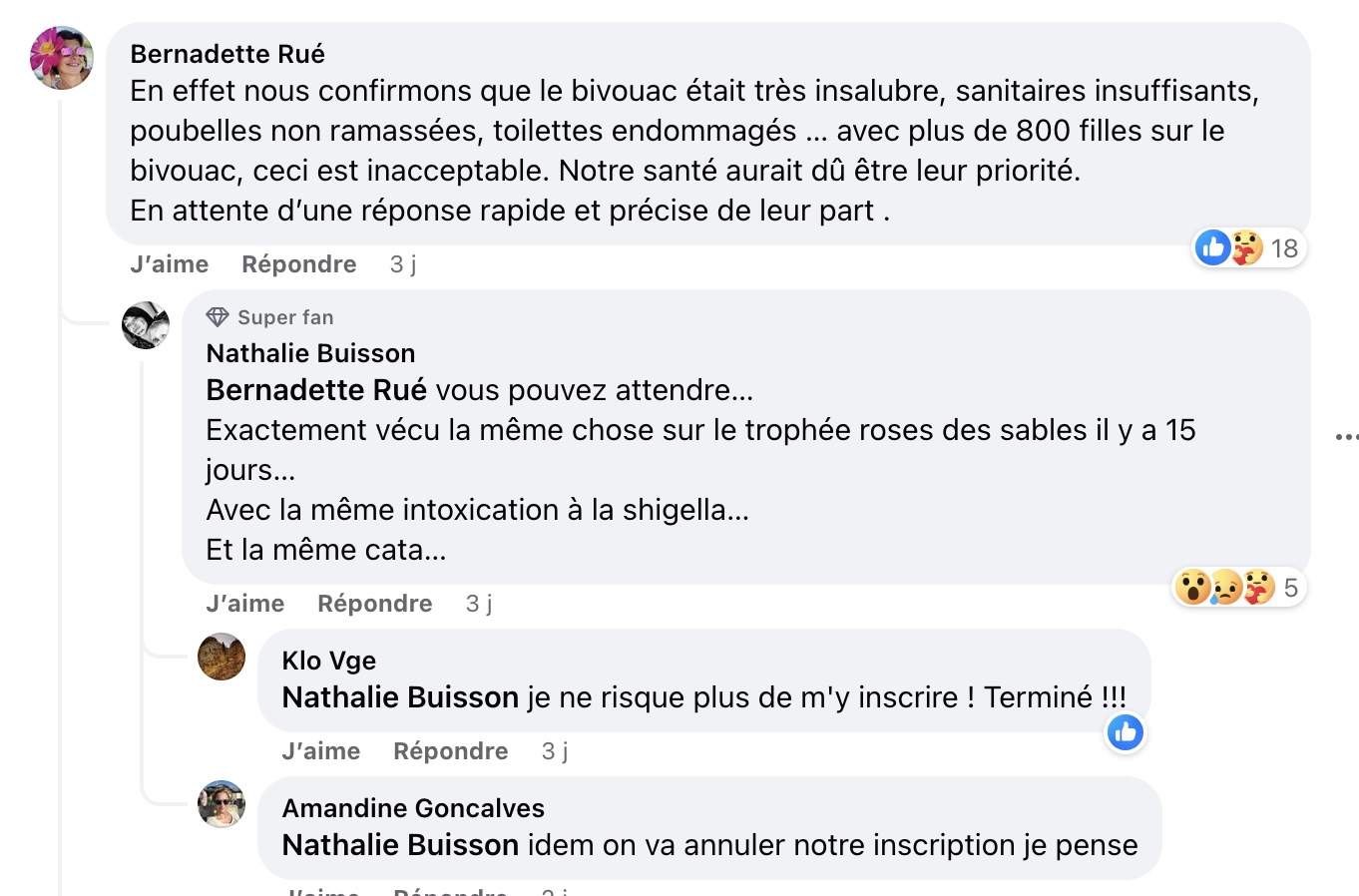Click Répondre under Nathalie Buisson's comment
The height and width of the screenshot is (896, 1359).
(375, 604)
